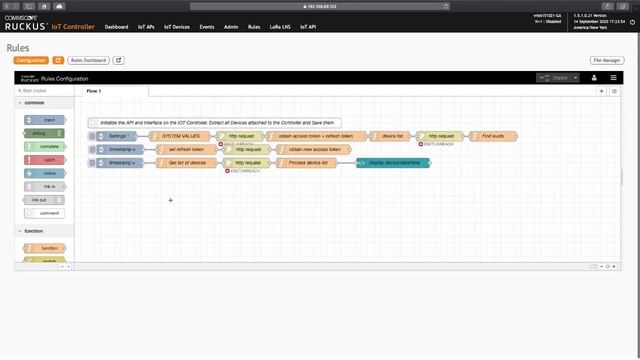640x360 pixels.
Task: Add a new flow with plus icon
Action: click(601, 91)
